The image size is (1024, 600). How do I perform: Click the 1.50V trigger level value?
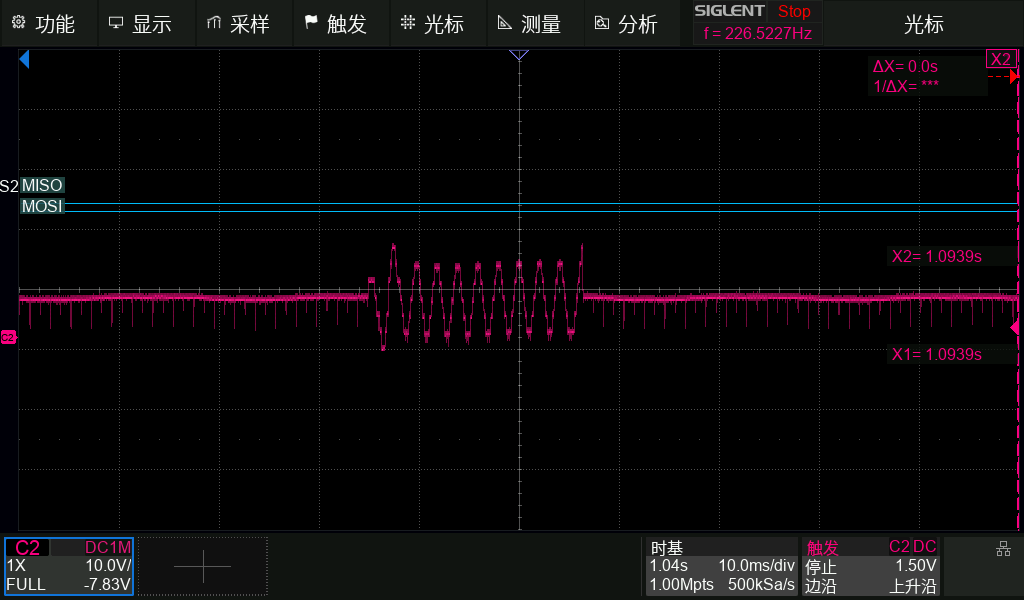coord(916,565)
